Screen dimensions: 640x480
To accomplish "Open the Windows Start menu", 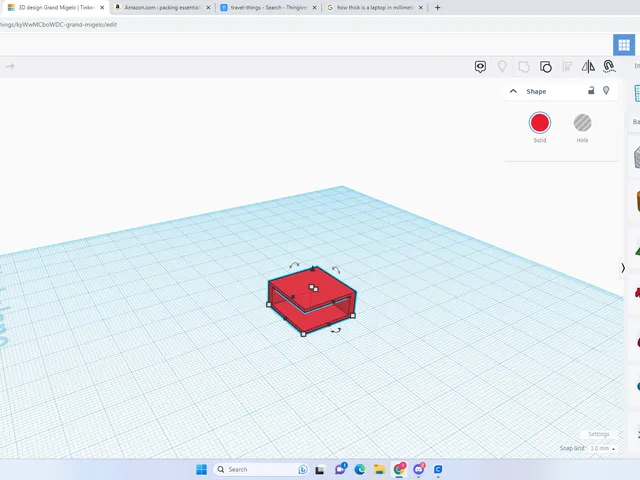I will (201, 469).
